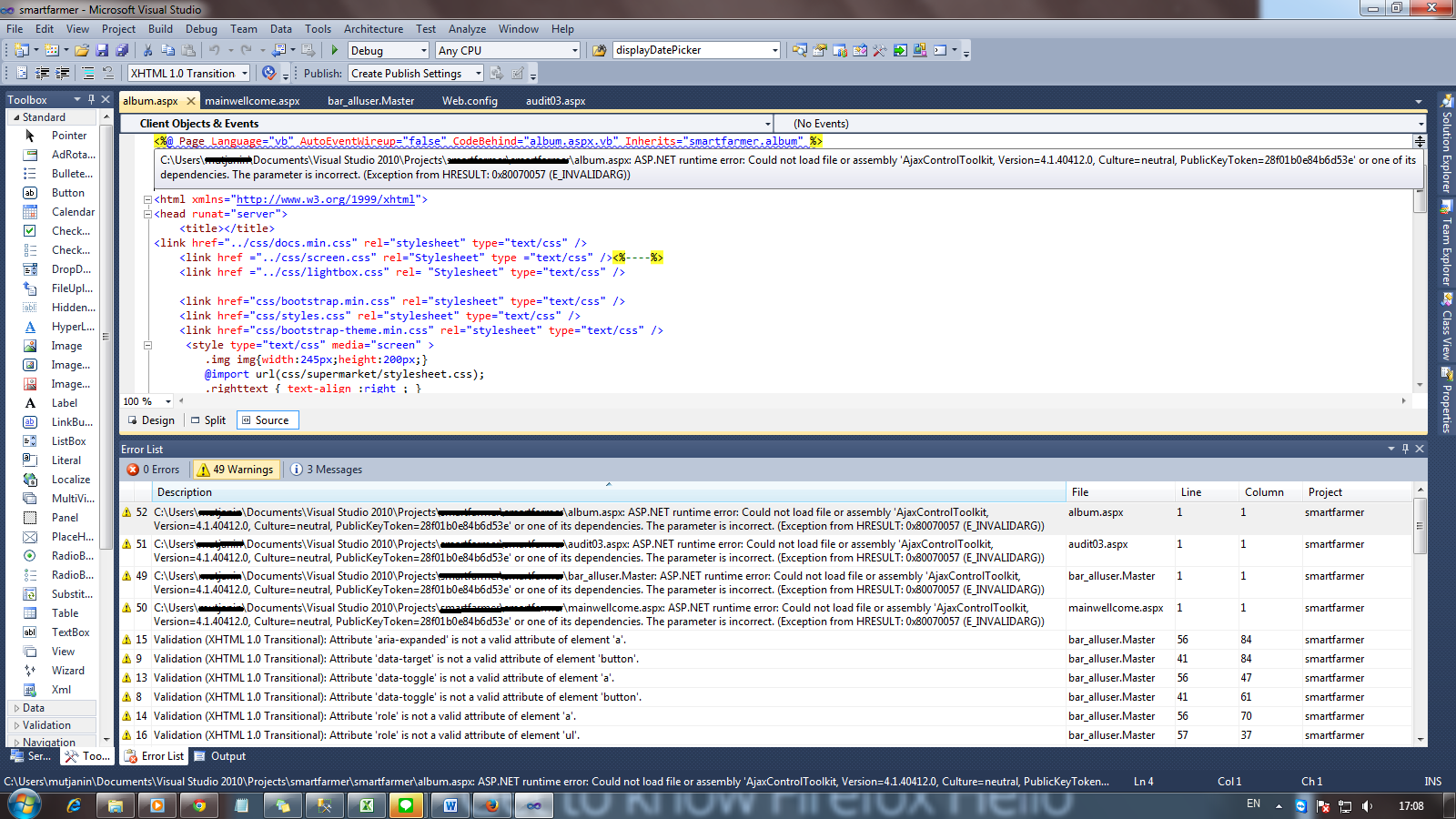This screenshot has height=819, width=1456.
Task: Click the Save All toolbar icon
Action: [x=122, y=50]
